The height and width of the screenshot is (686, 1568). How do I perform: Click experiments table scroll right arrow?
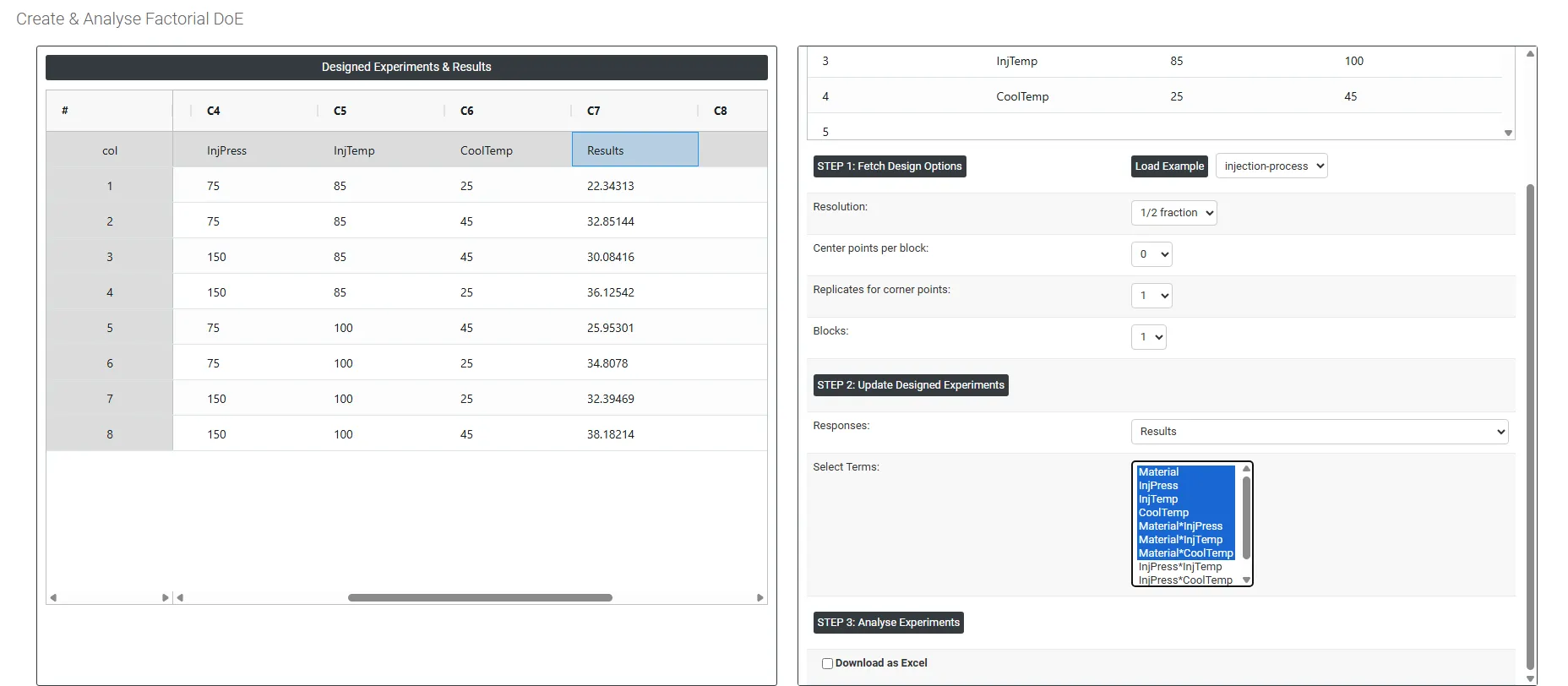(x=760, y=597)
